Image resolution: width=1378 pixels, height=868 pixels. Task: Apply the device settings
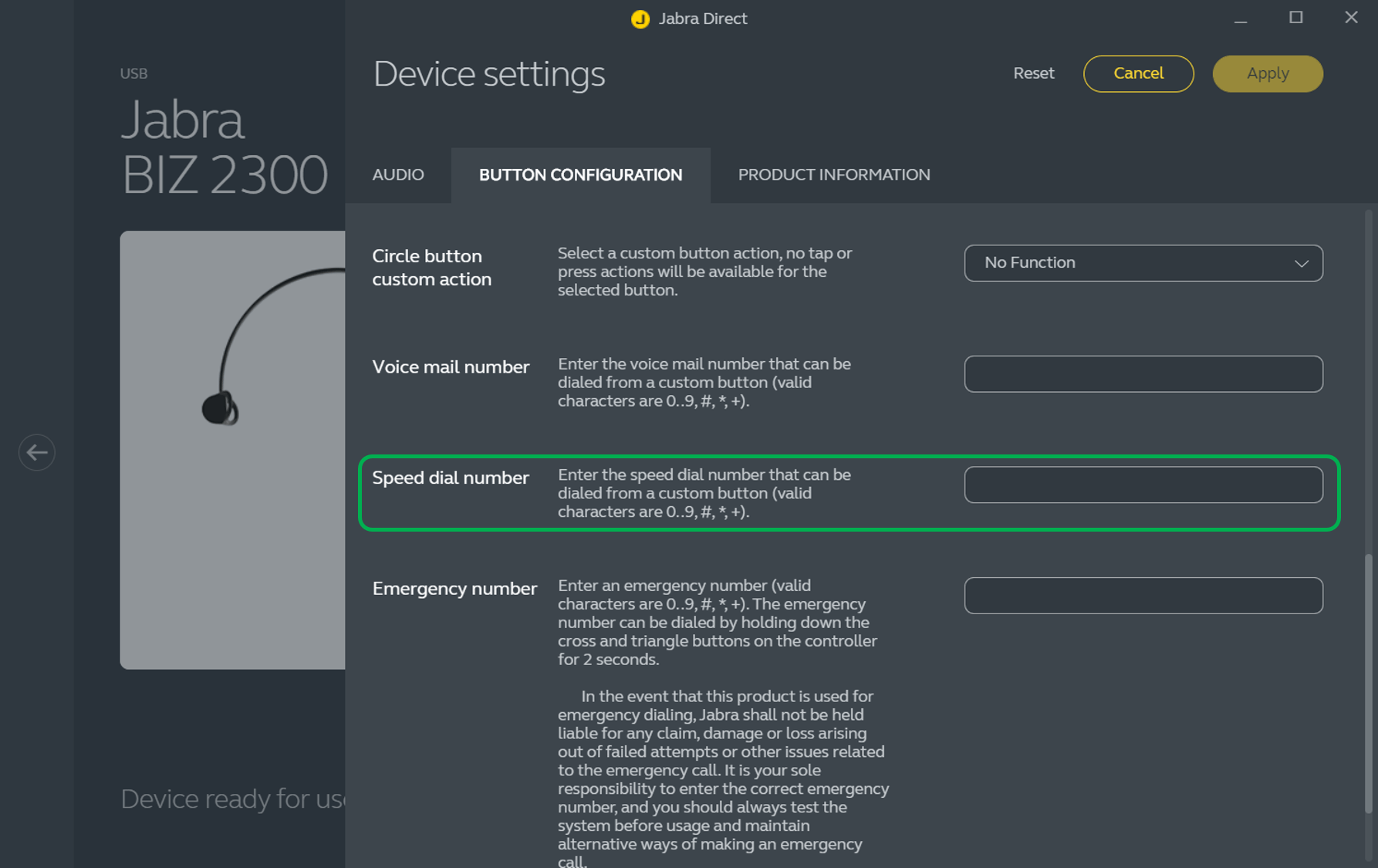tap(1267, 74)
